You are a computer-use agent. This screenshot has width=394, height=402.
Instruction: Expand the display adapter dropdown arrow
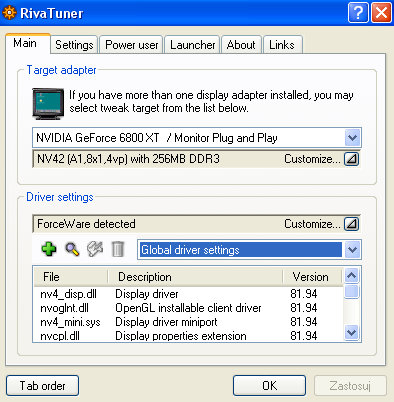tap(353, 138)
